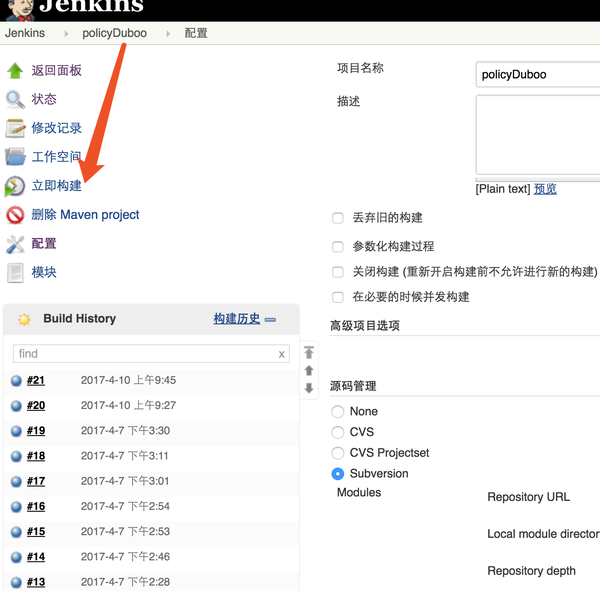Click the blue status ball of build #16
Viewport: 600px width, 591px height.
[16, 507]
